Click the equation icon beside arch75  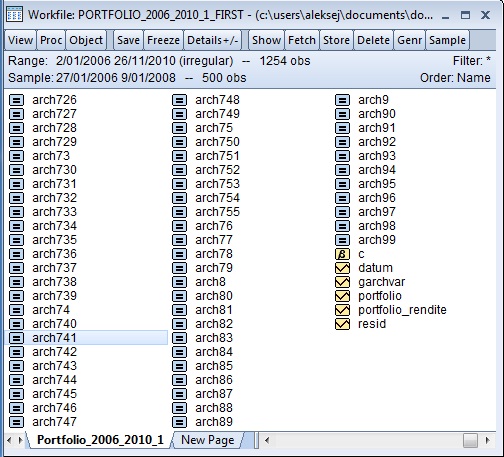pyautogui.click(x=179, y=128)
